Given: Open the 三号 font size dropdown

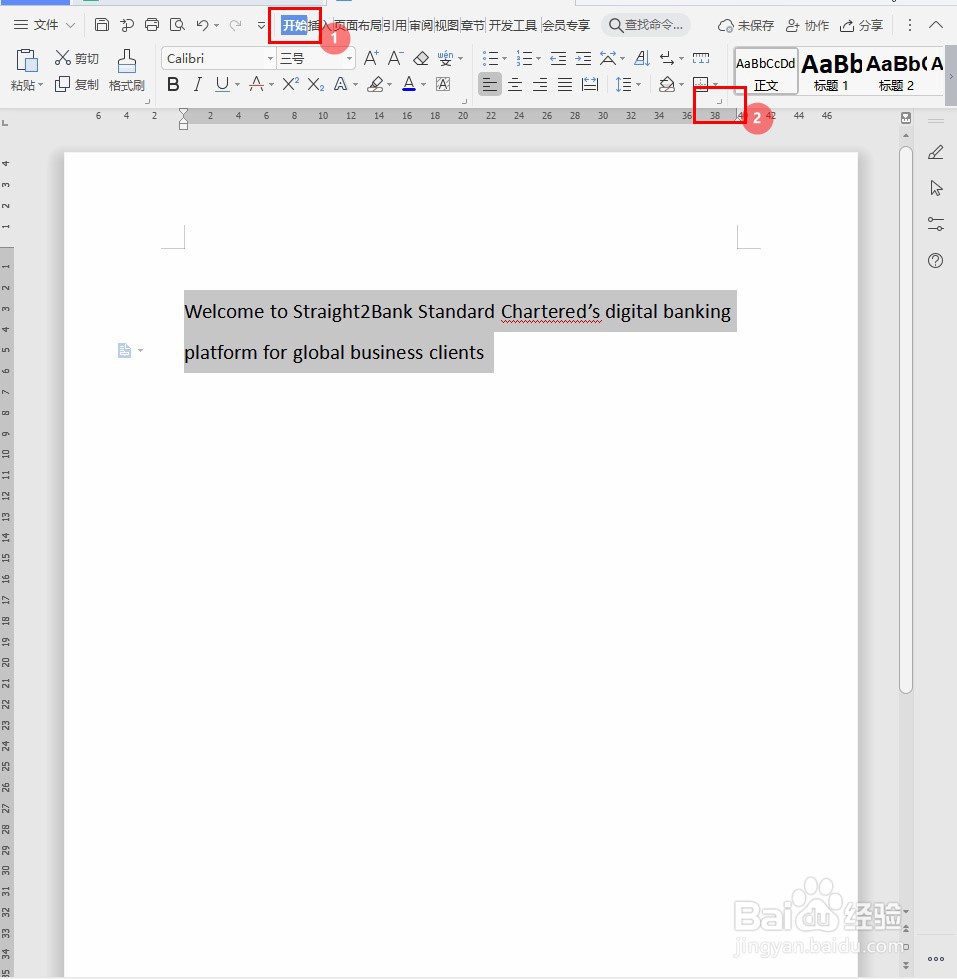Looking at the screenshot, I should coord(350,59).
